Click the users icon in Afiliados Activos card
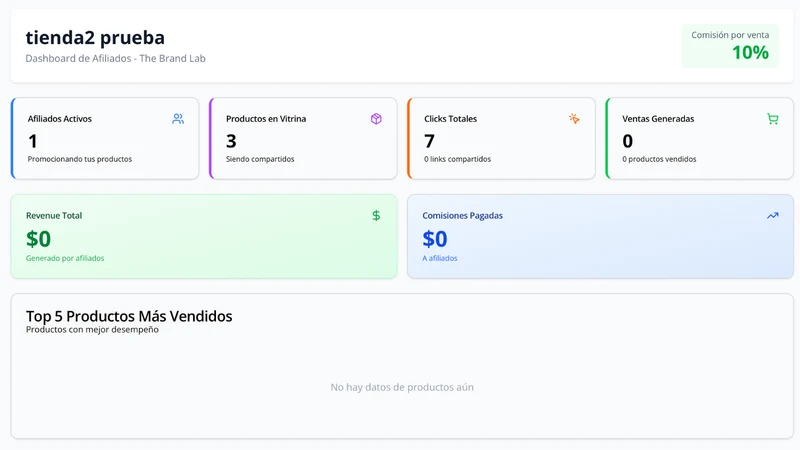Image resolution: width=800 pixels, height=450 pixels. (178, 119)
